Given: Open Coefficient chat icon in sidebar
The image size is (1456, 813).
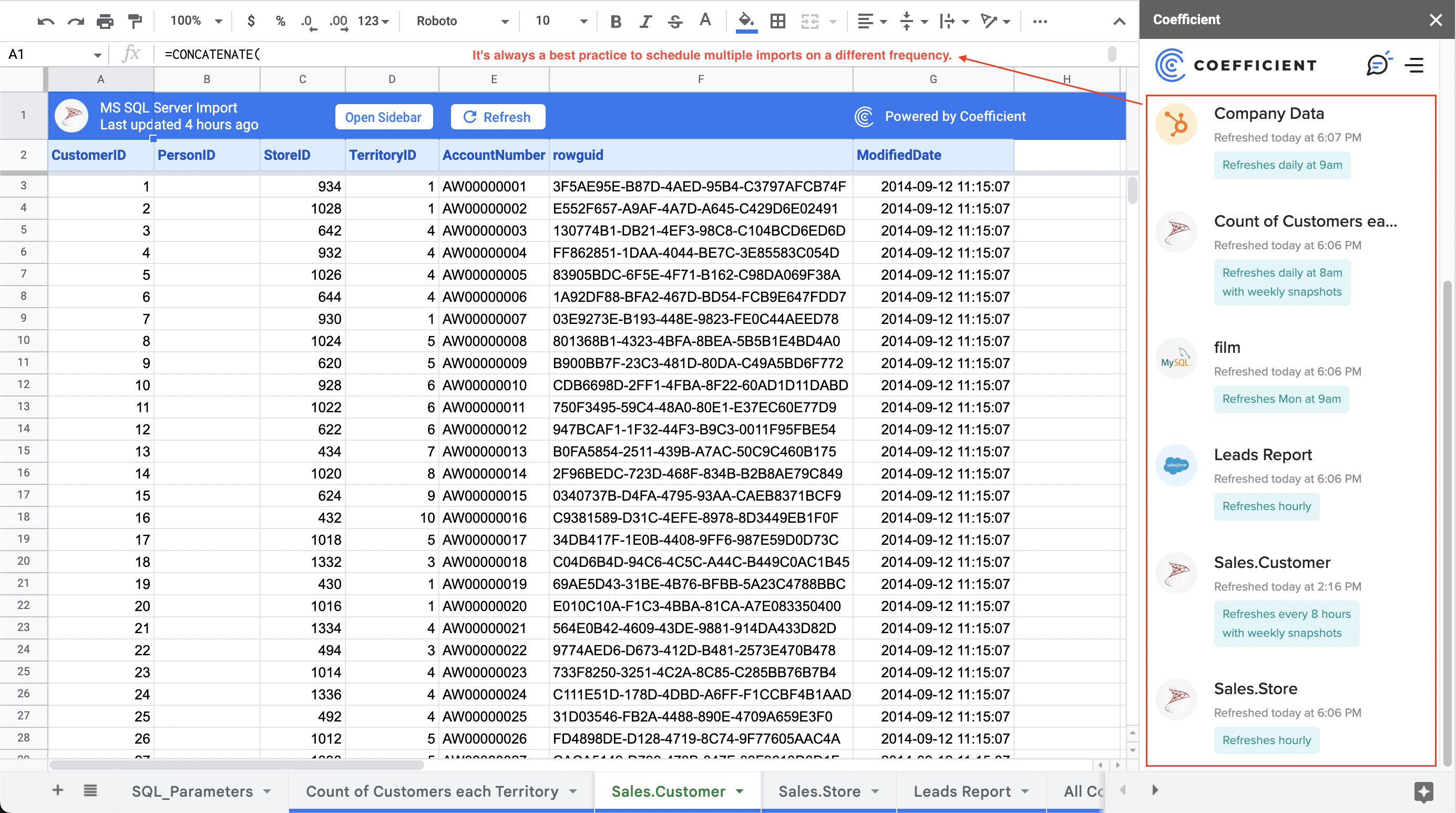Looking at the screenshot, I should [1379, 65].
